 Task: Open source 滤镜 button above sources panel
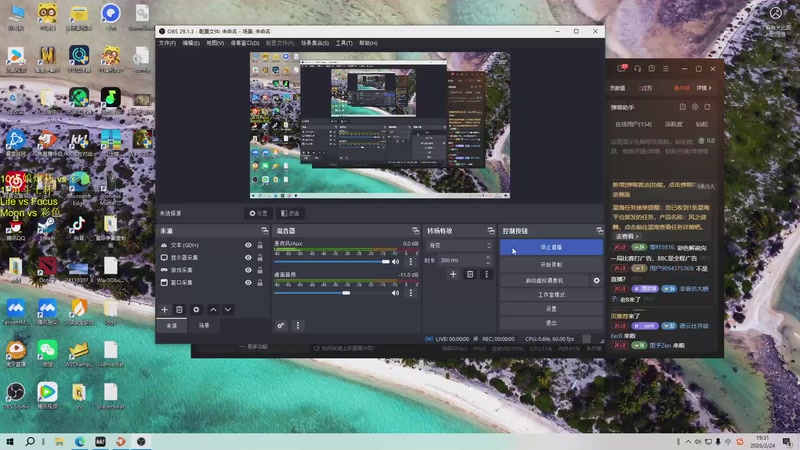point(290,213)
